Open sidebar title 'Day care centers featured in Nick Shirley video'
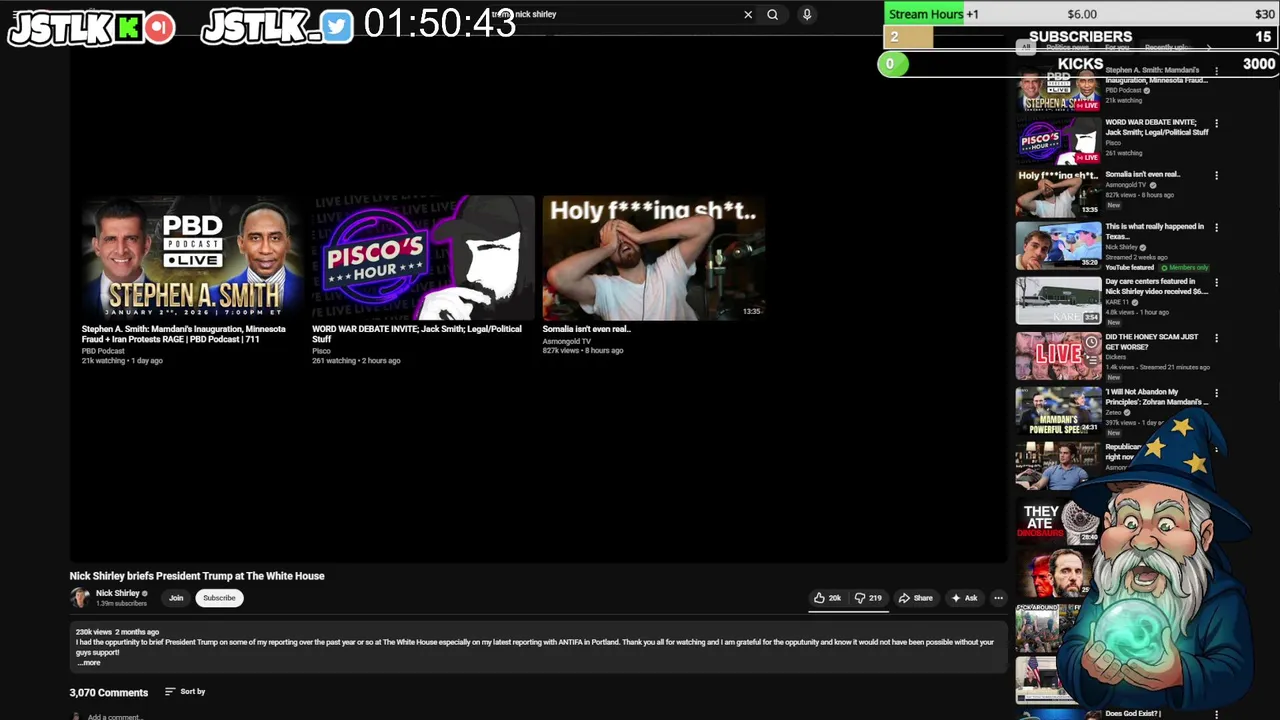Image resolution: width=1280 pixels, height=720 pixels. [1156, 286]
